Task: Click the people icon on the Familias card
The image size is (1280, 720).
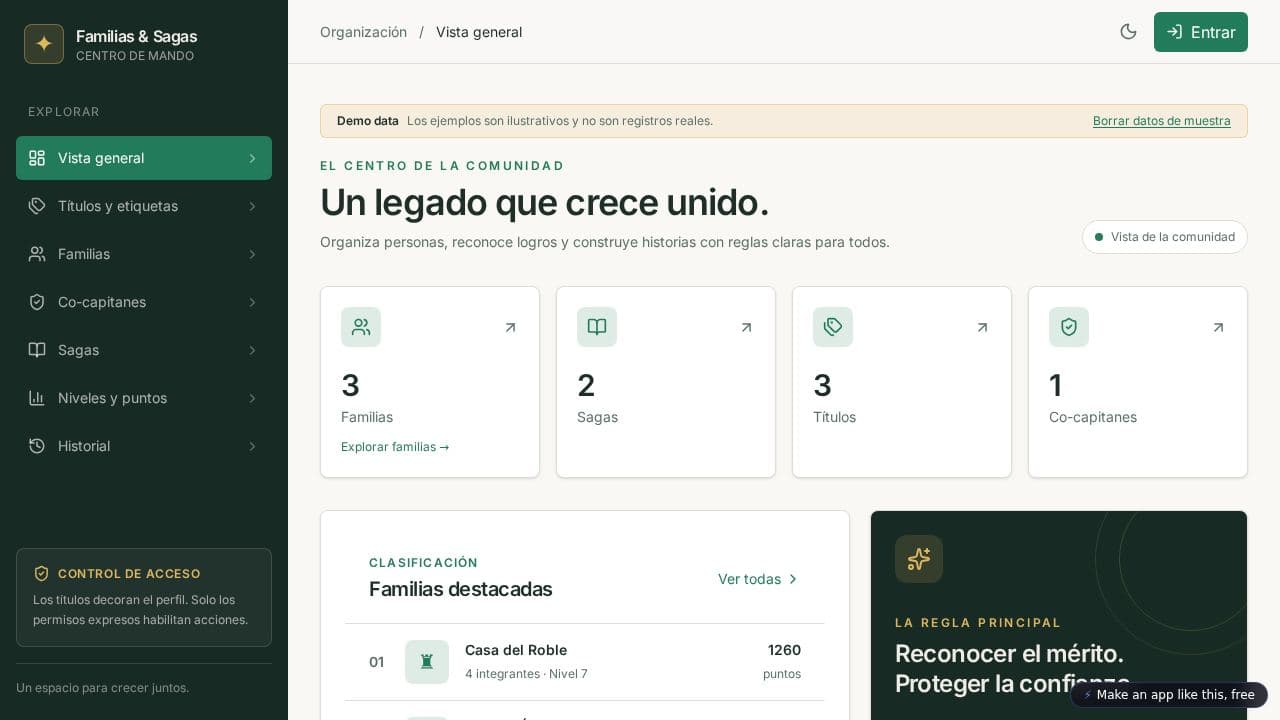Action: 361,327
